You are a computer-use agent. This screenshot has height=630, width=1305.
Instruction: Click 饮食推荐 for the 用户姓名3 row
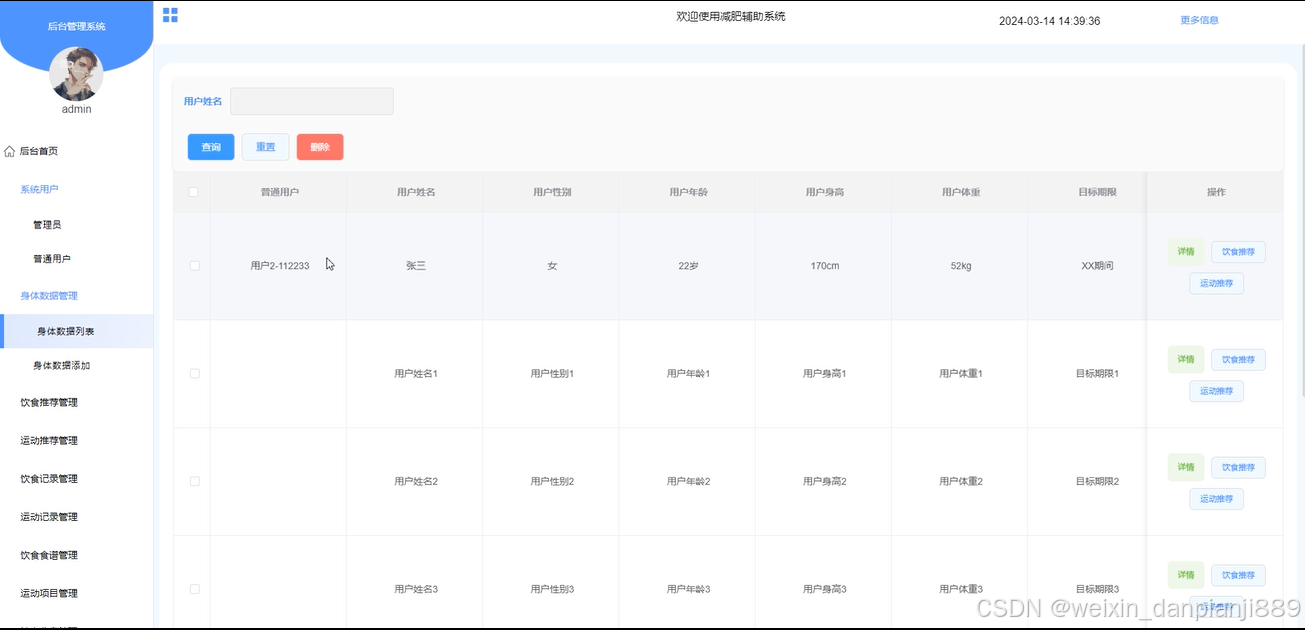coord(1238,575)
